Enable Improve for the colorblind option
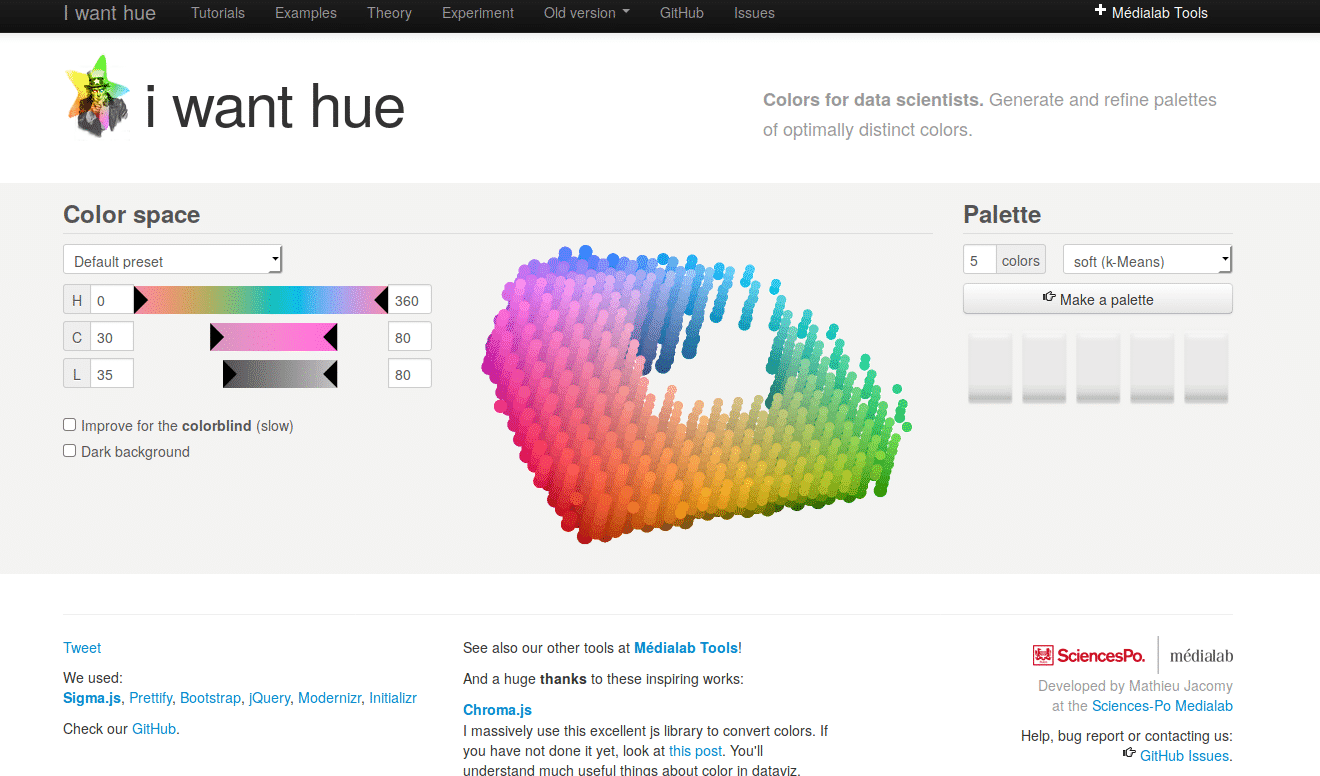Screen dimensions: 1320x776 tap(70, 425)
